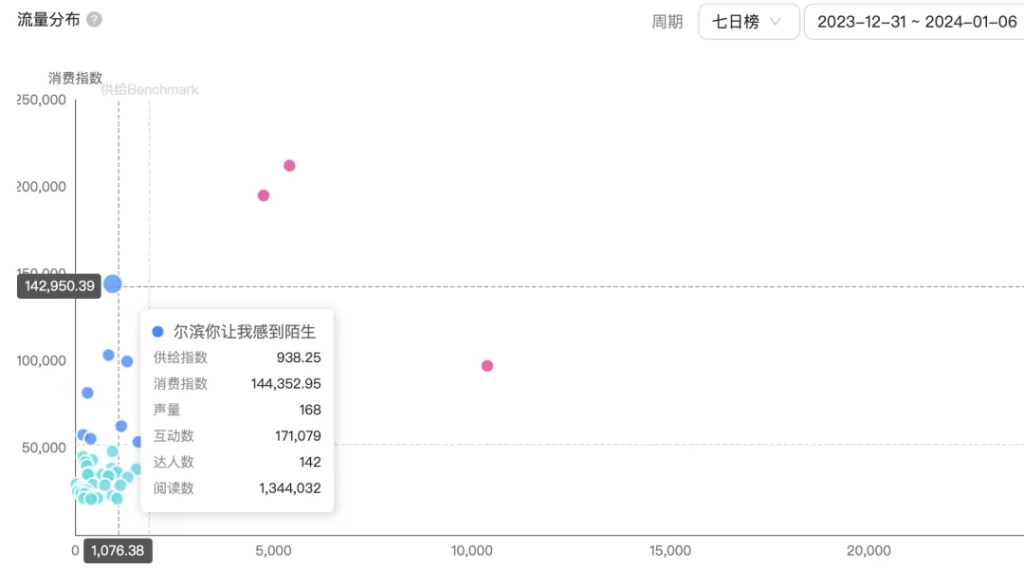
Task: Click the 142,950.39 y-axis value label
Action: click(59, 286)
